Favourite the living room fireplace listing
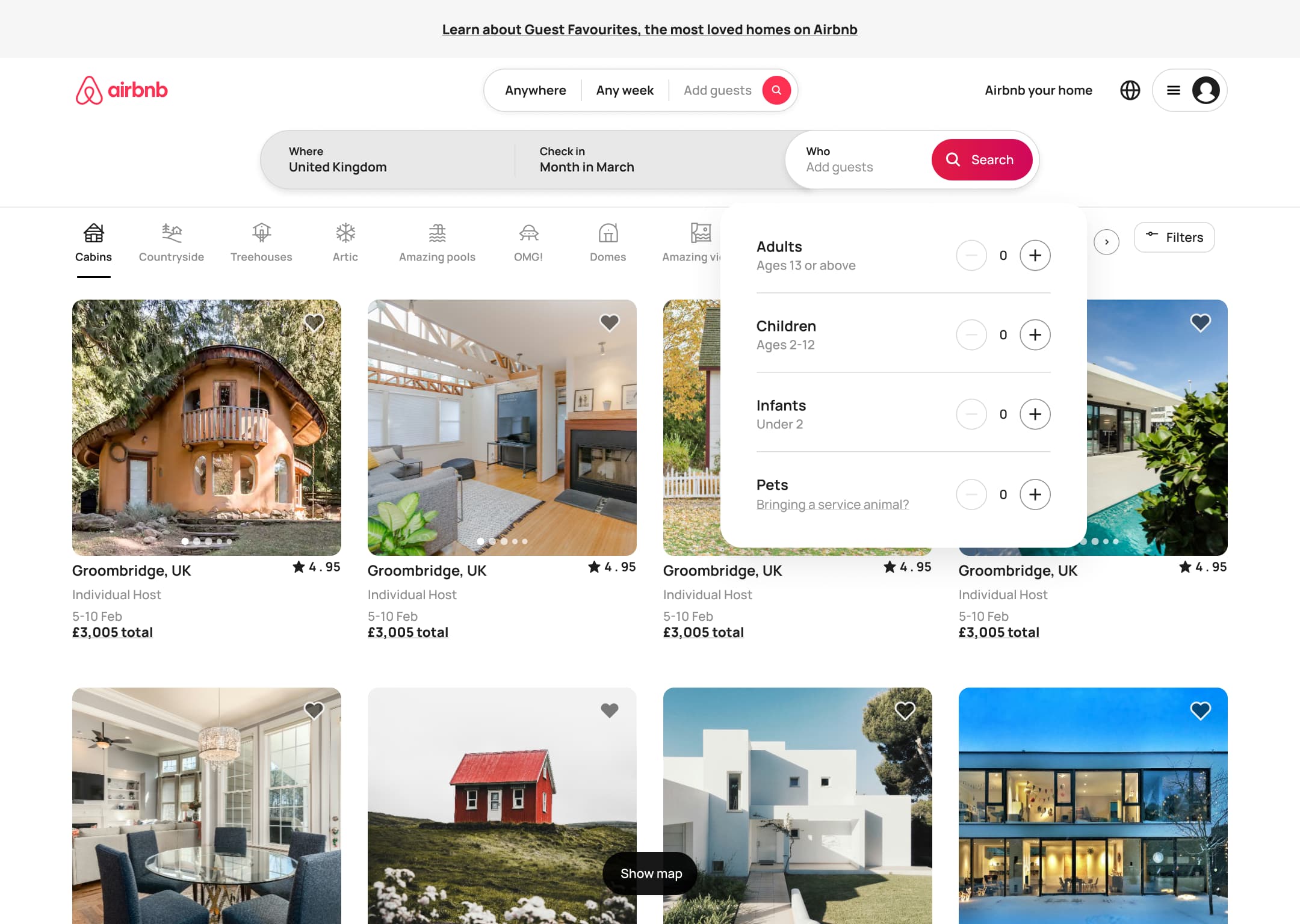The image size is (1300, 924). (609, 322)
